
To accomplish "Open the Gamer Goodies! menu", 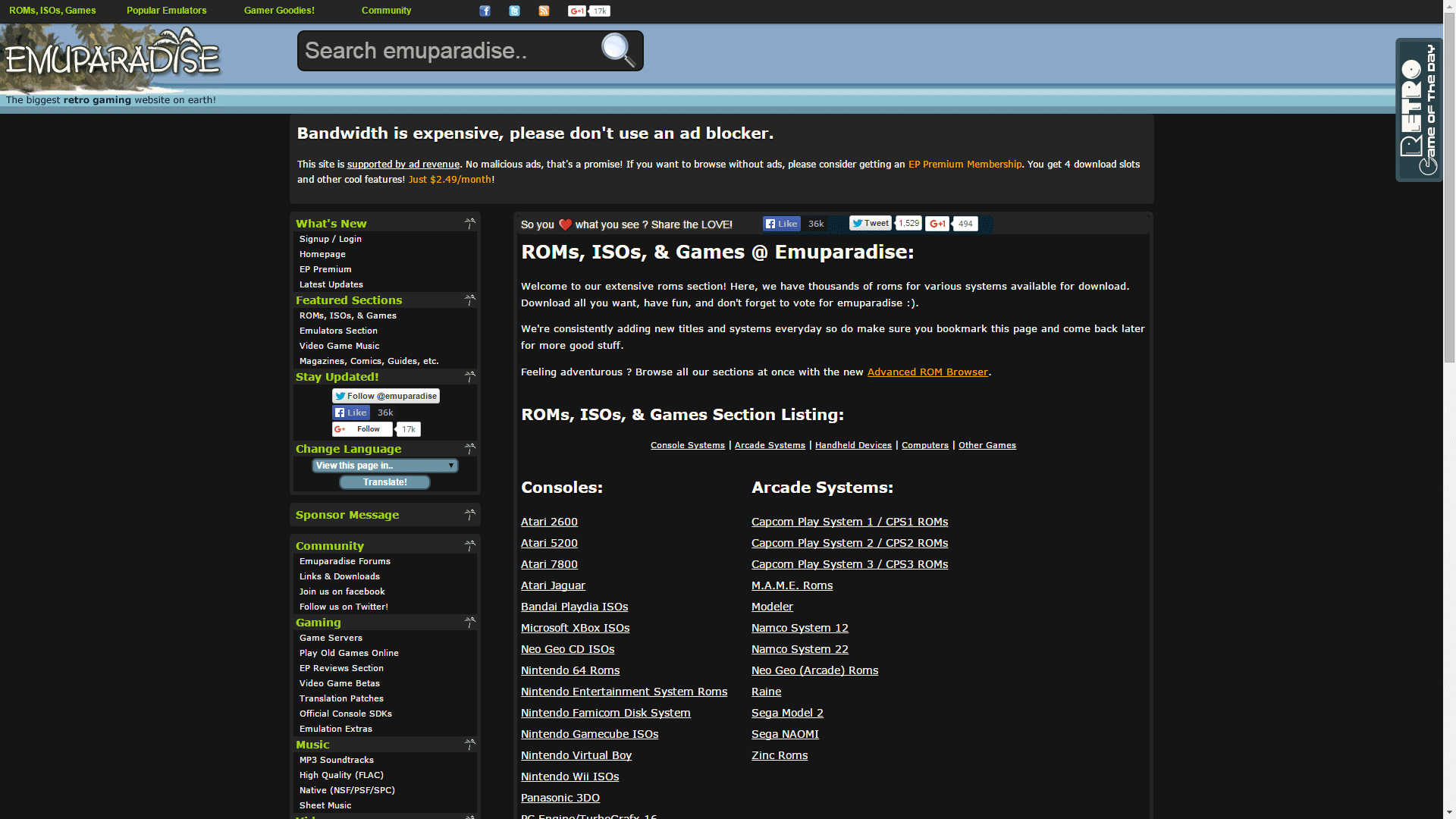I will click(279, 11).
